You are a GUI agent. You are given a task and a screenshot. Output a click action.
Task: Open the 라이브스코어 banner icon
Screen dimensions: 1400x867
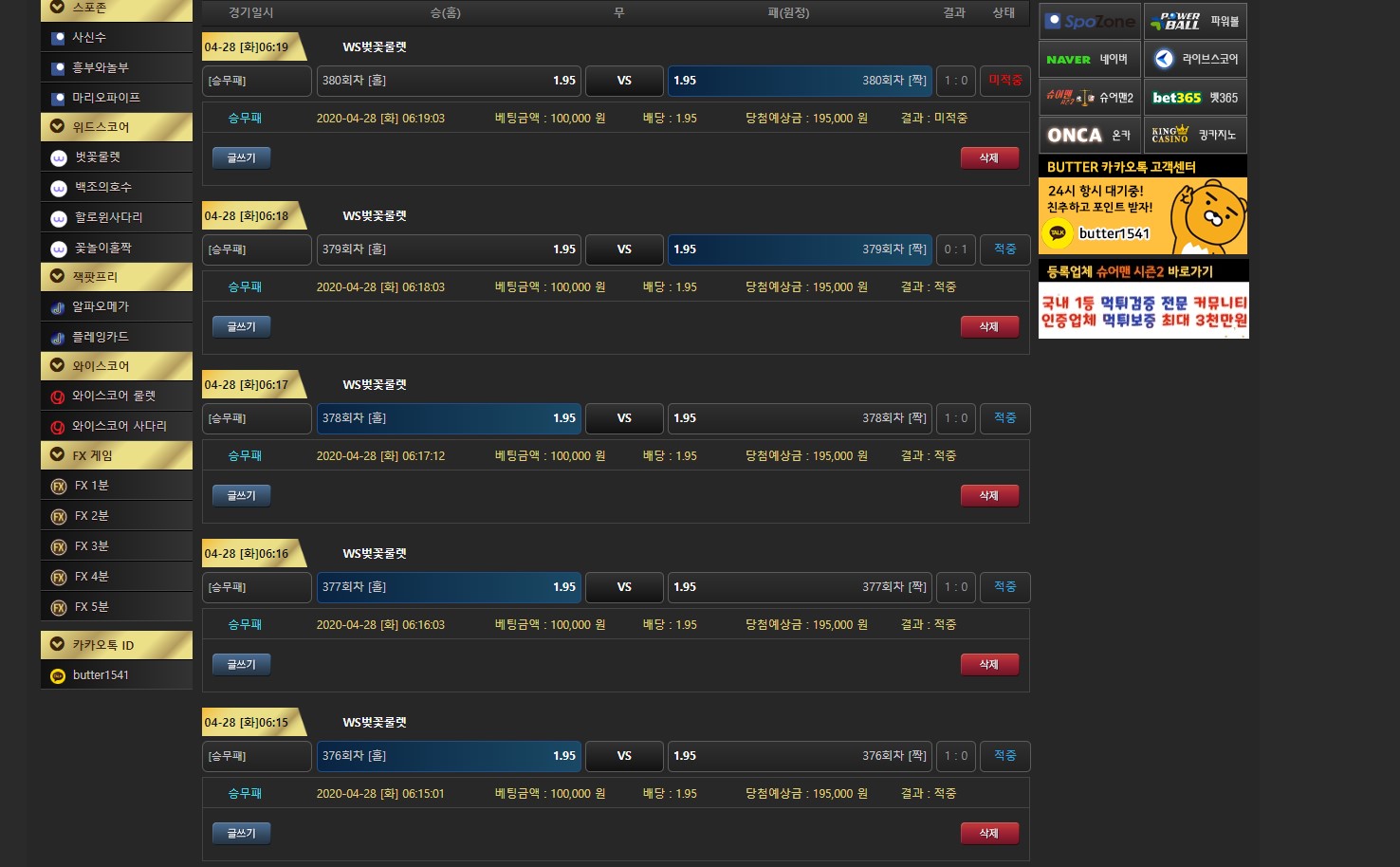[1195, 59]
